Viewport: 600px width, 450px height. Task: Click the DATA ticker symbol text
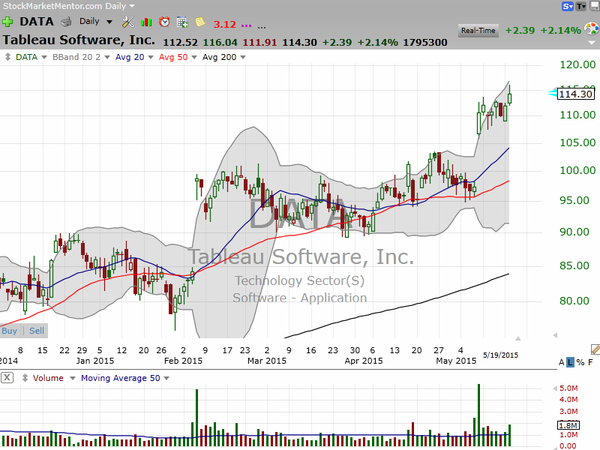click(37, 21)
